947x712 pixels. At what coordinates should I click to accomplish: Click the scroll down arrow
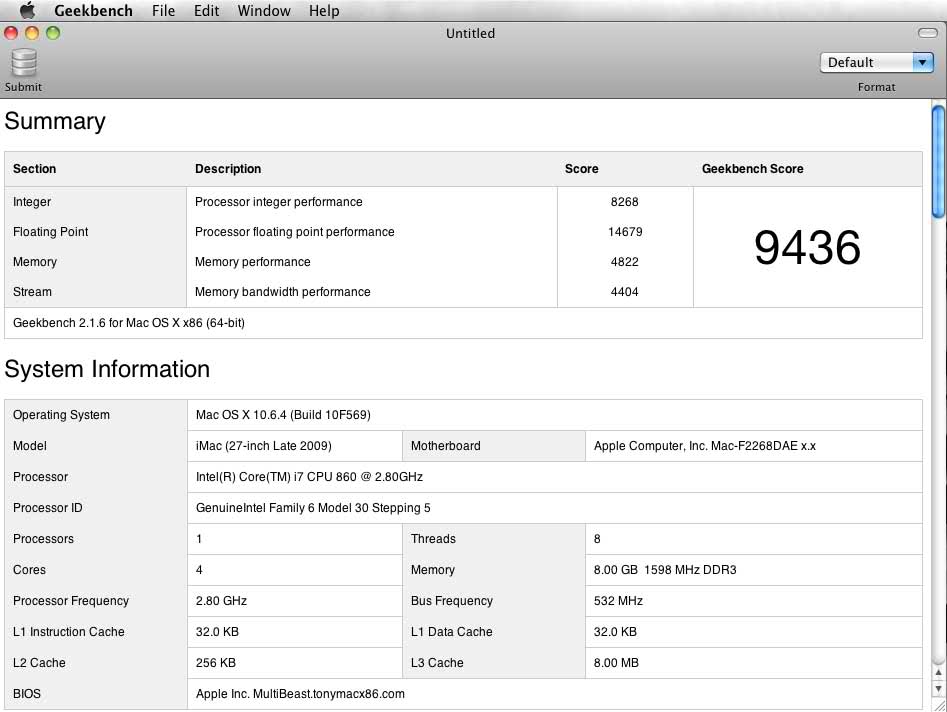(938, 688)
